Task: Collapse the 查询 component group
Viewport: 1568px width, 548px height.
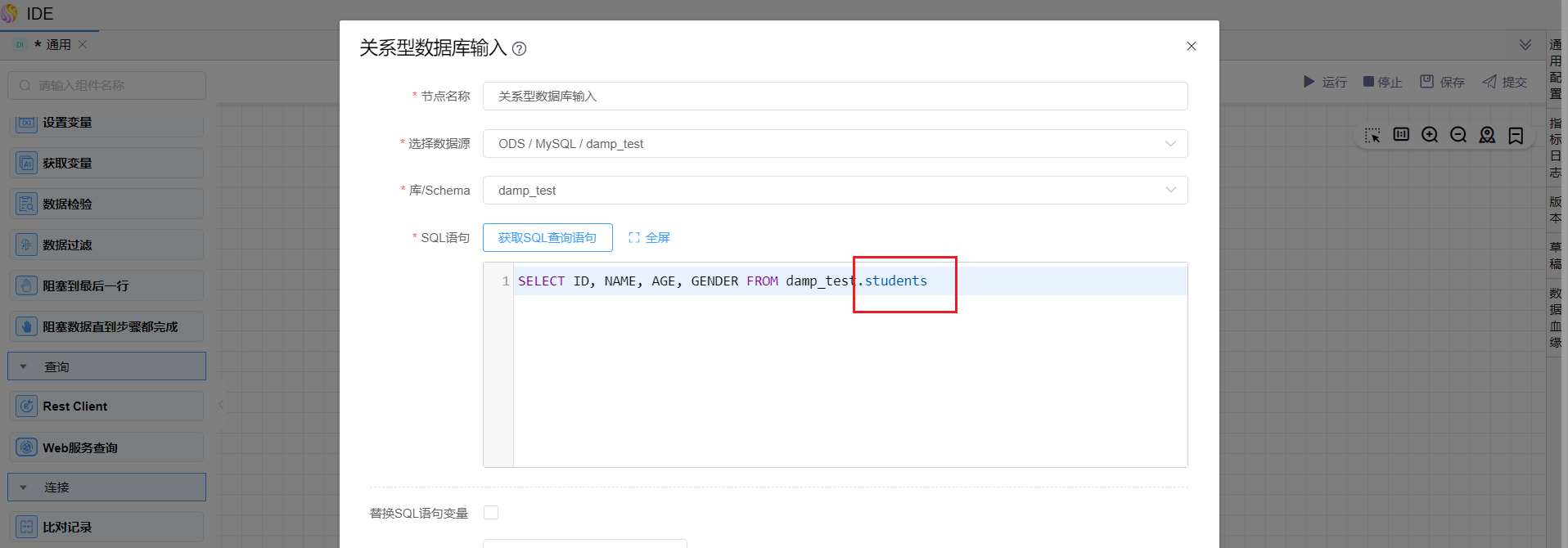Action: point(24,367)
